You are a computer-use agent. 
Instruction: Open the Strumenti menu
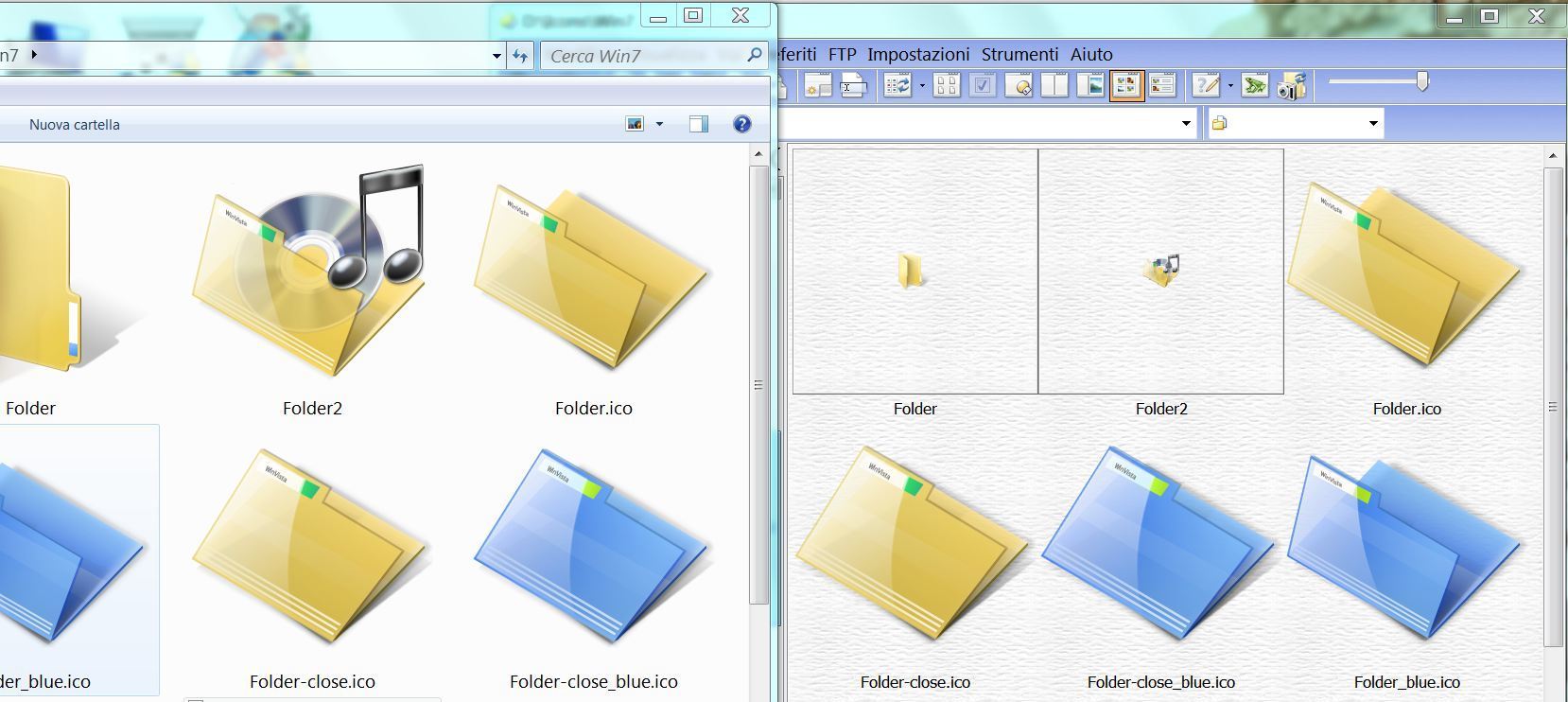(1019, 54)
